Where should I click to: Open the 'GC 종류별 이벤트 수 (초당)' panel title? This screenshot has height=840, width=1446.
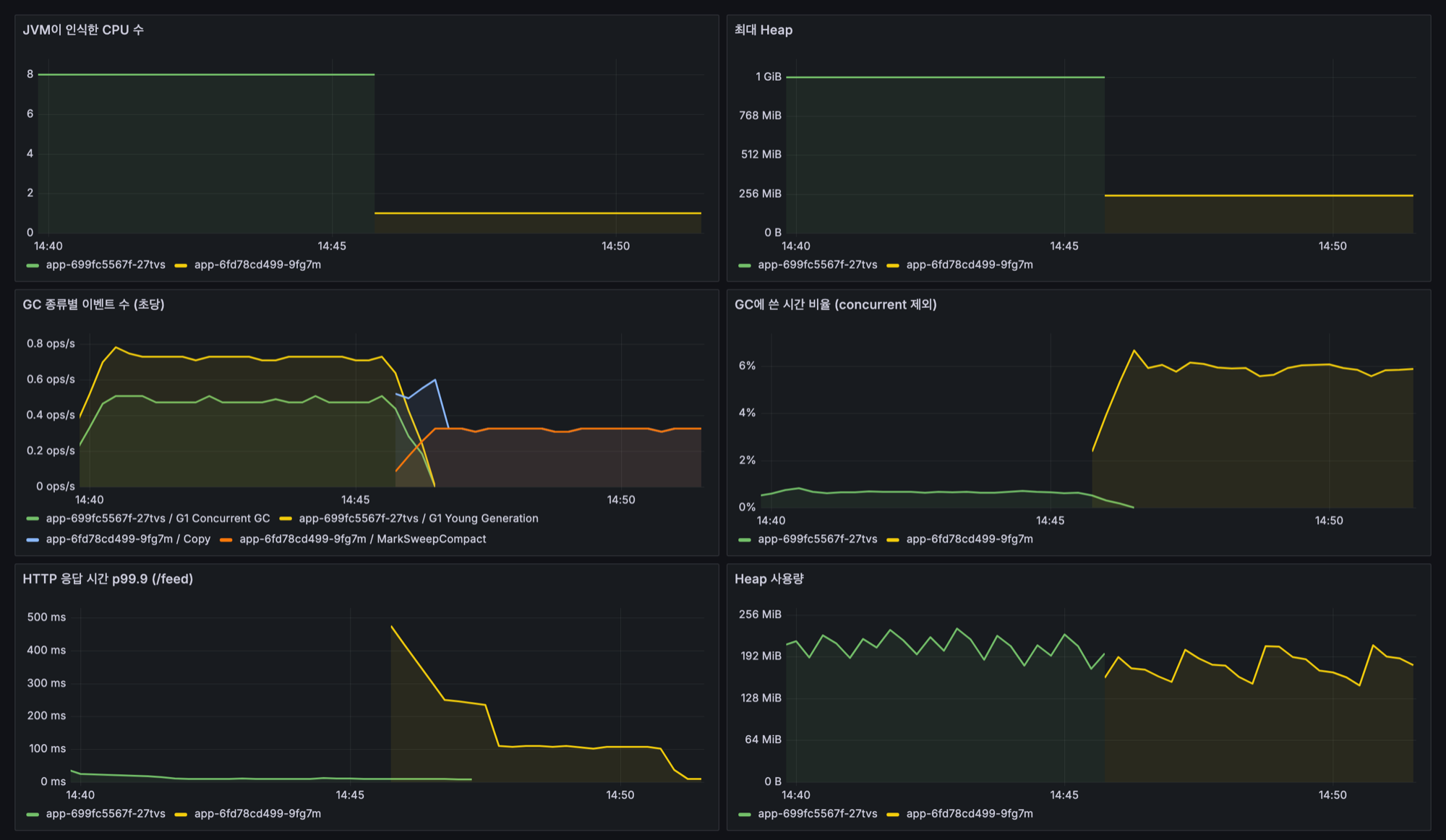(93, 304)
